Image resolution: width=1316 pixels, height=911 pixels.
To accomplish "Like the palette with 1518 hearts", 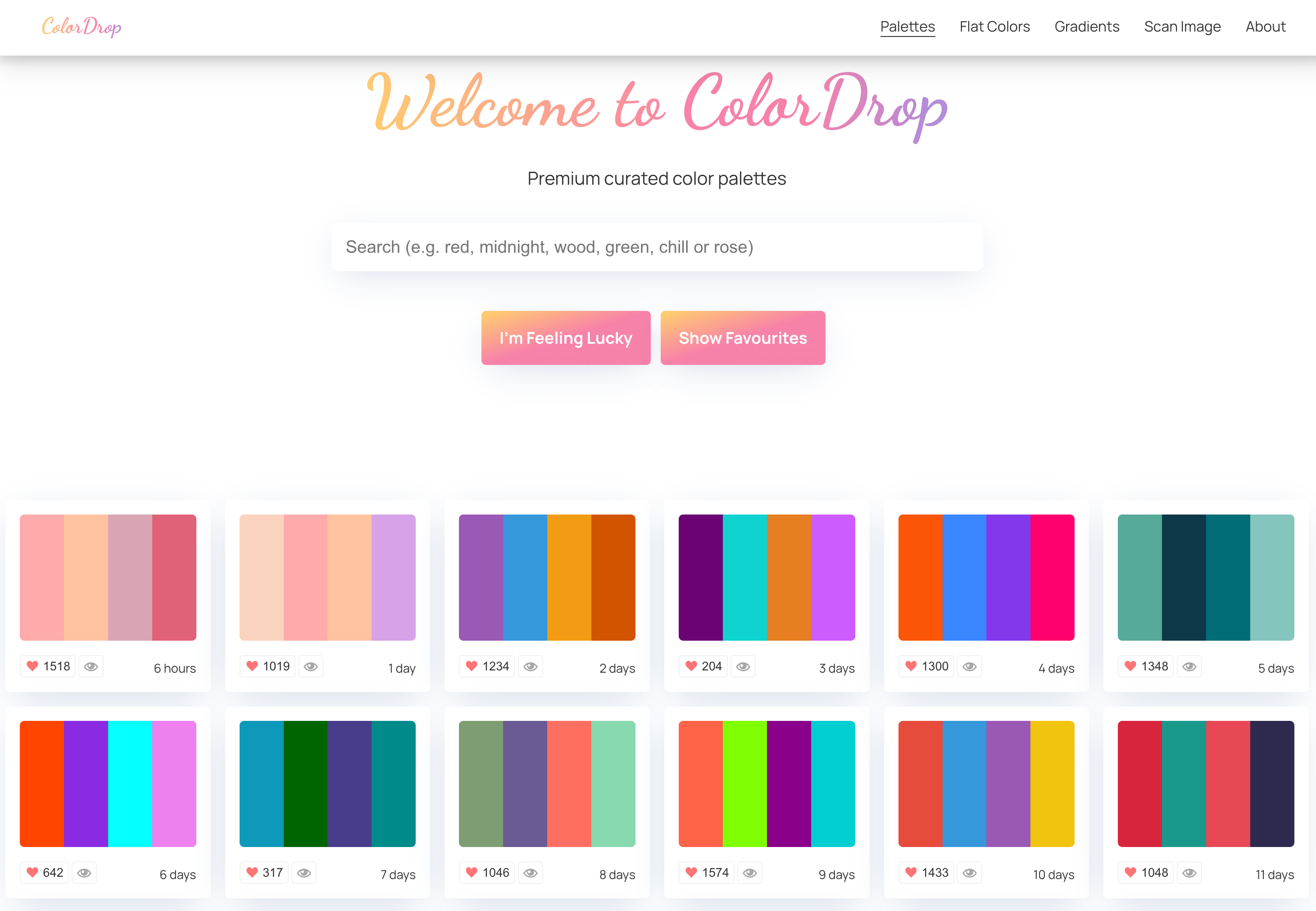I will coord(48,666).
